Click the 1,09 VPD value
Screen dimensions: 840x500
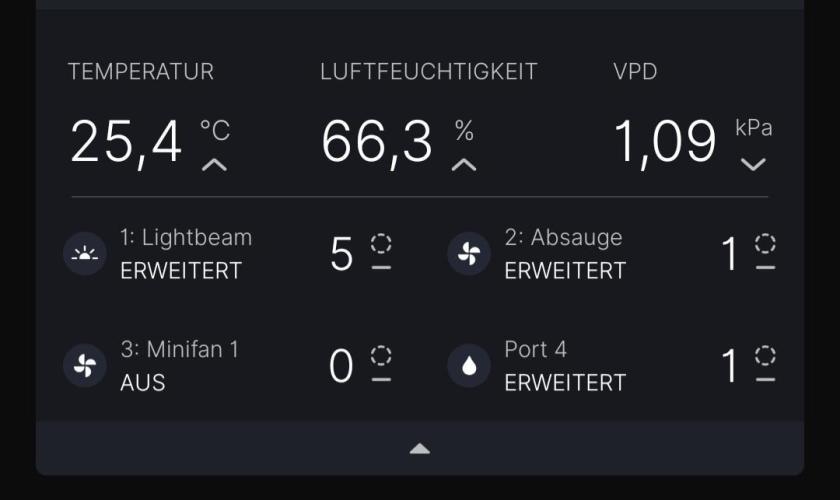tap(665, 141)
